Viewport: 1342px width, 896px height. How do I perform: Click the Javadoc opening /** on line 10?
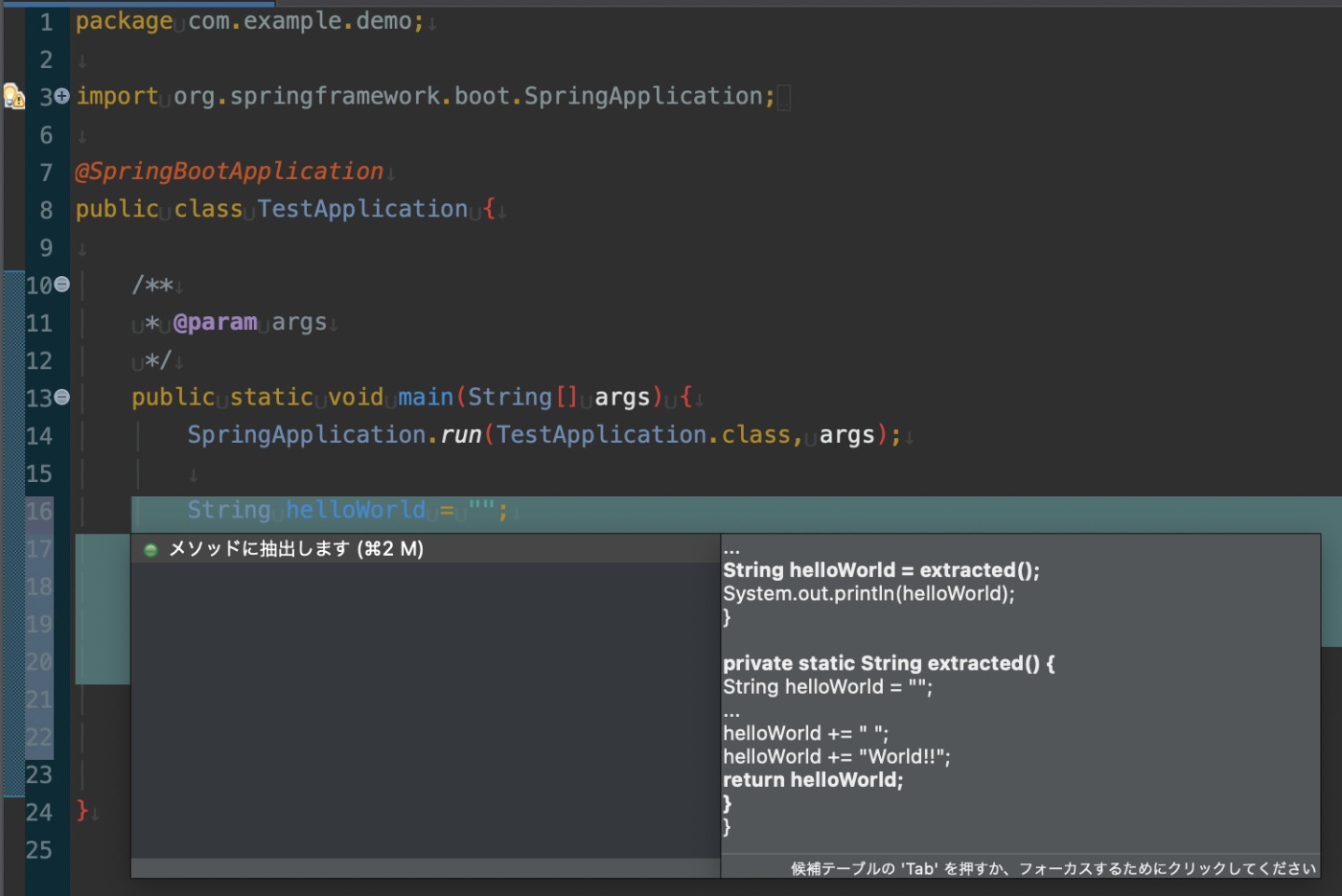(152, 285)
